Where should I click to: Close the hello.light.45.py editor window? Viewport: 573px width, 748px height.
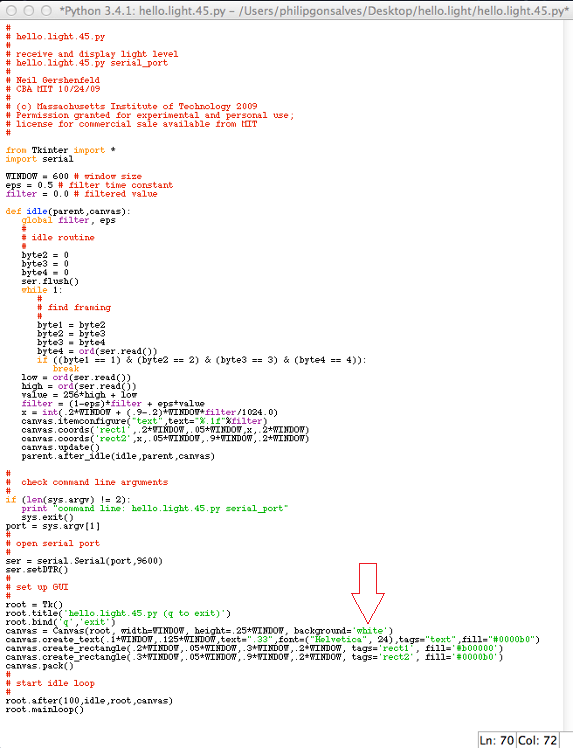pyautogui.click(x=11, y=10)
